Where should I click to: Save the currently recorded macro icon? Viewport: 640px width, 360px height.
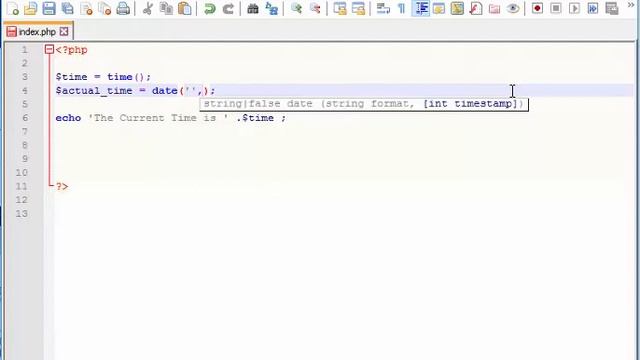612,9
